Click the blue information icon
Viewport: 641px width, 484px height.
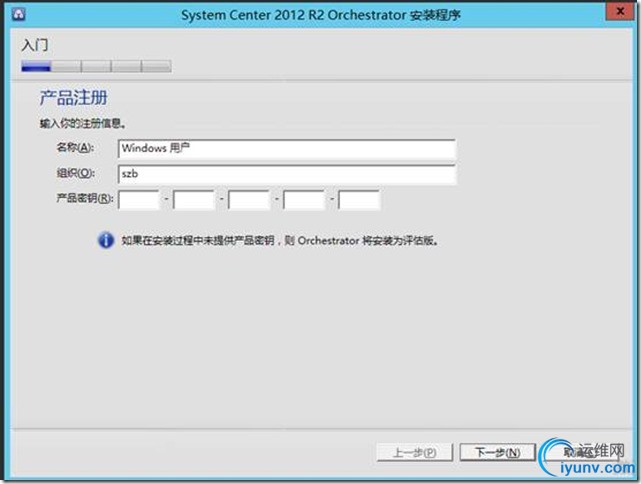[x=106, y=240]
